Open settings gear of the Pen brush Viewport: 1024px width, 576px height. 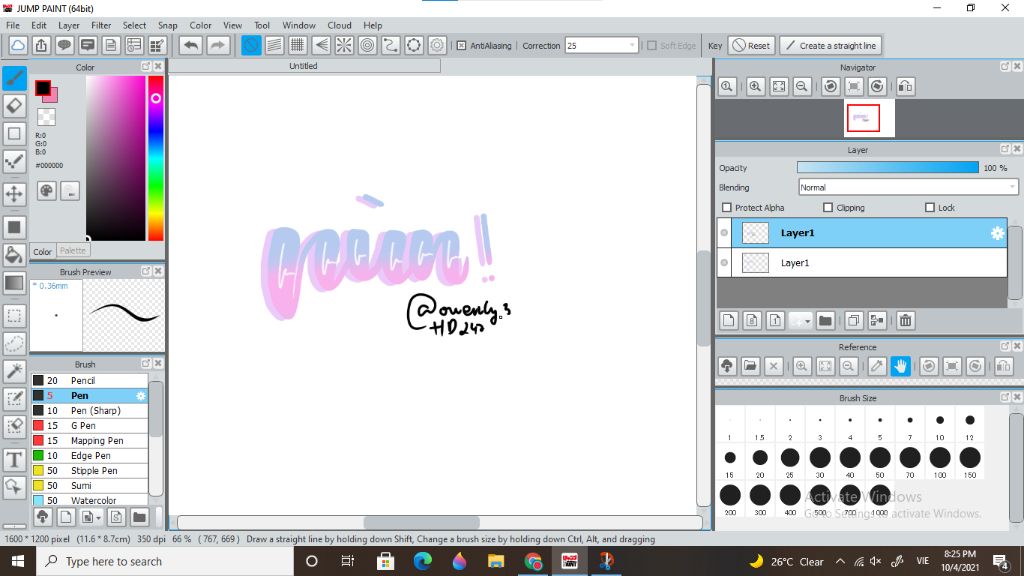(140, 396)
